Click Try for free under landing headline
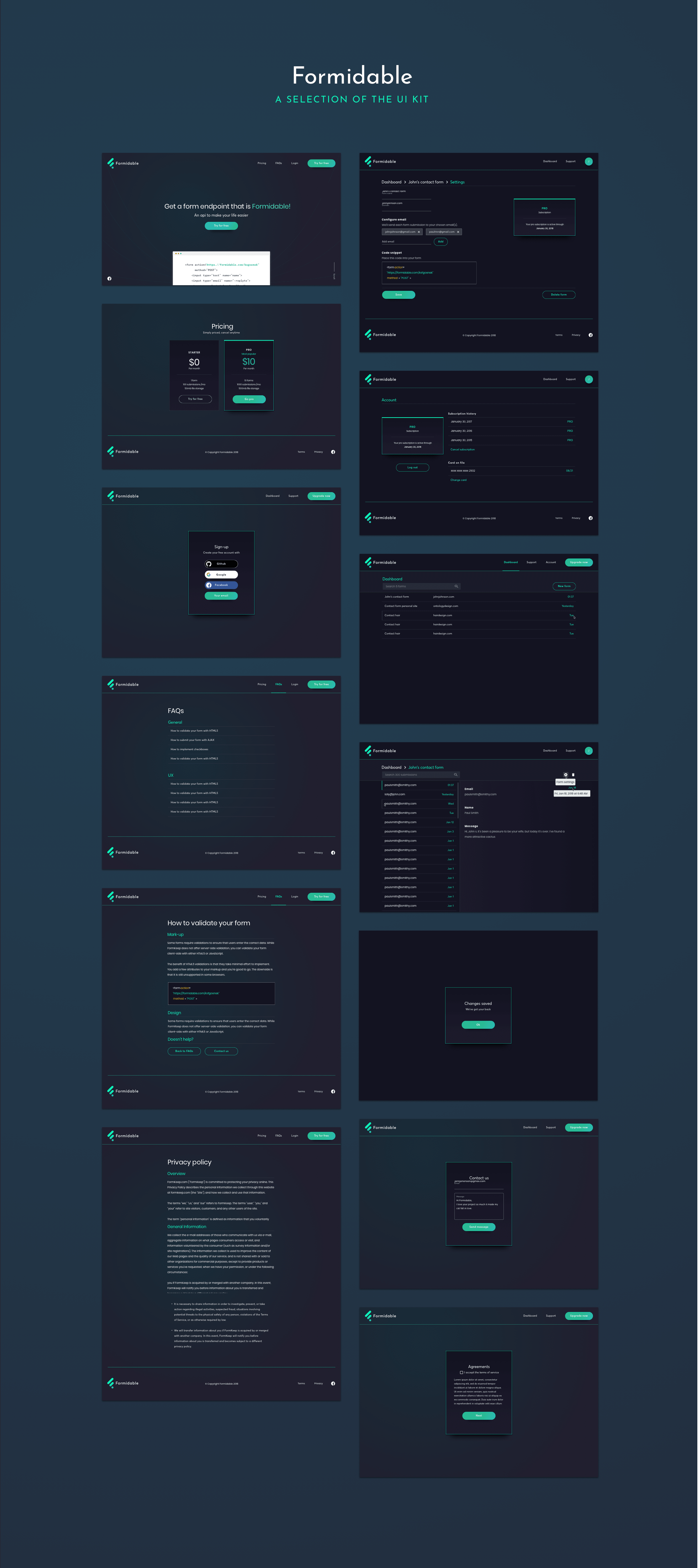Viewport: 700px width, 1568px height. pos(221,226)
